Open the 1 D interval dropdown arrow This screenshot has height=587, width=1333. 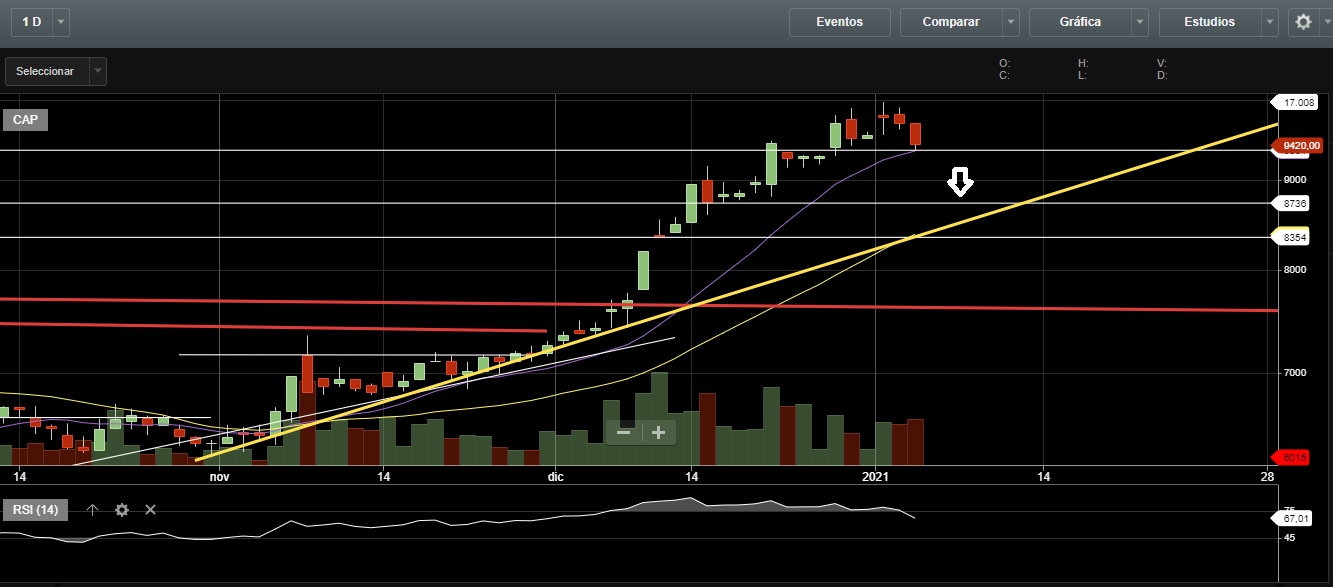click(61, 21)
